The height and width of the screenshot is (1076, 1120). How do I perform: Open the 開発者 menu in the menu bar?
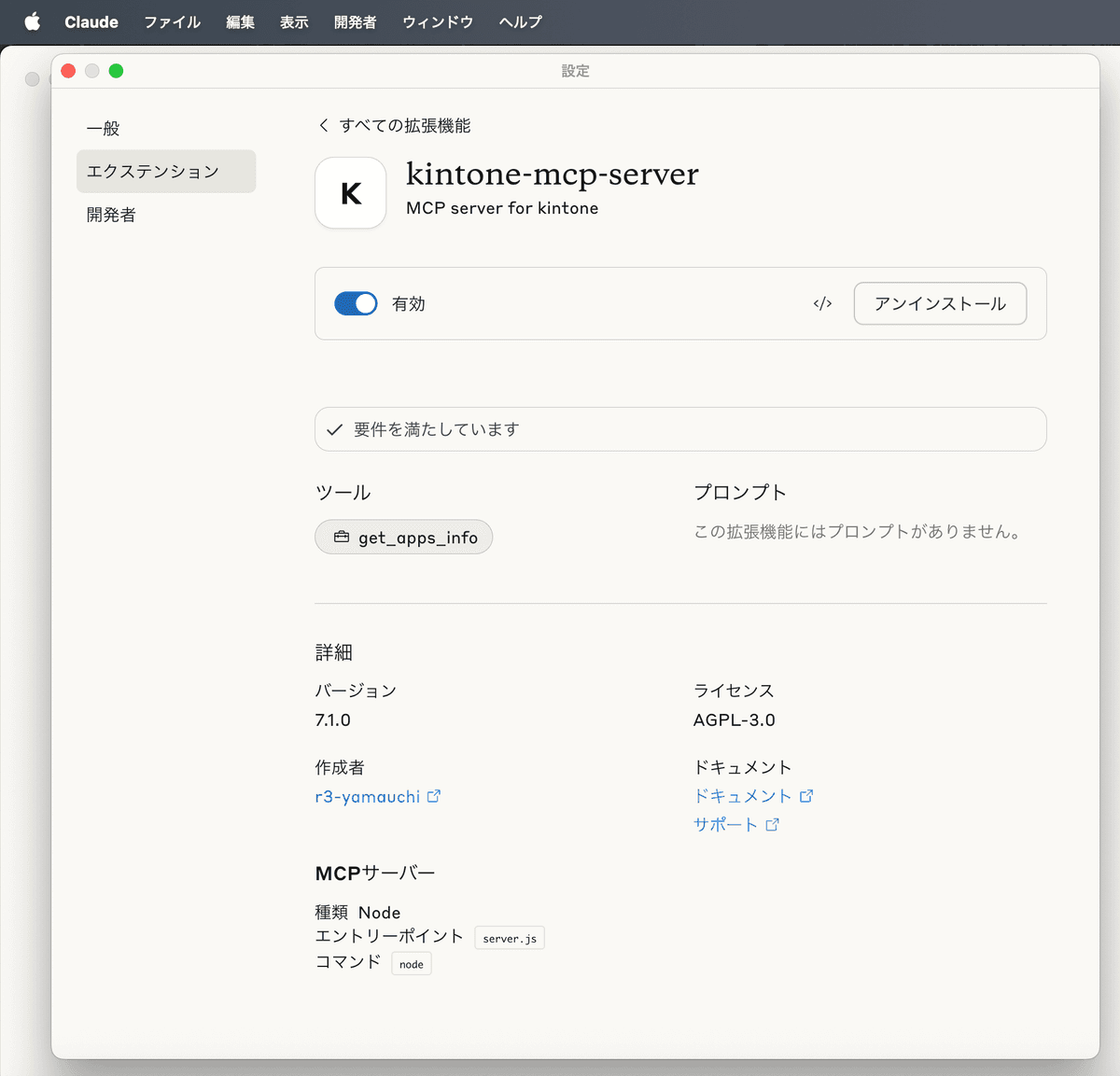[x=356, y=21]
